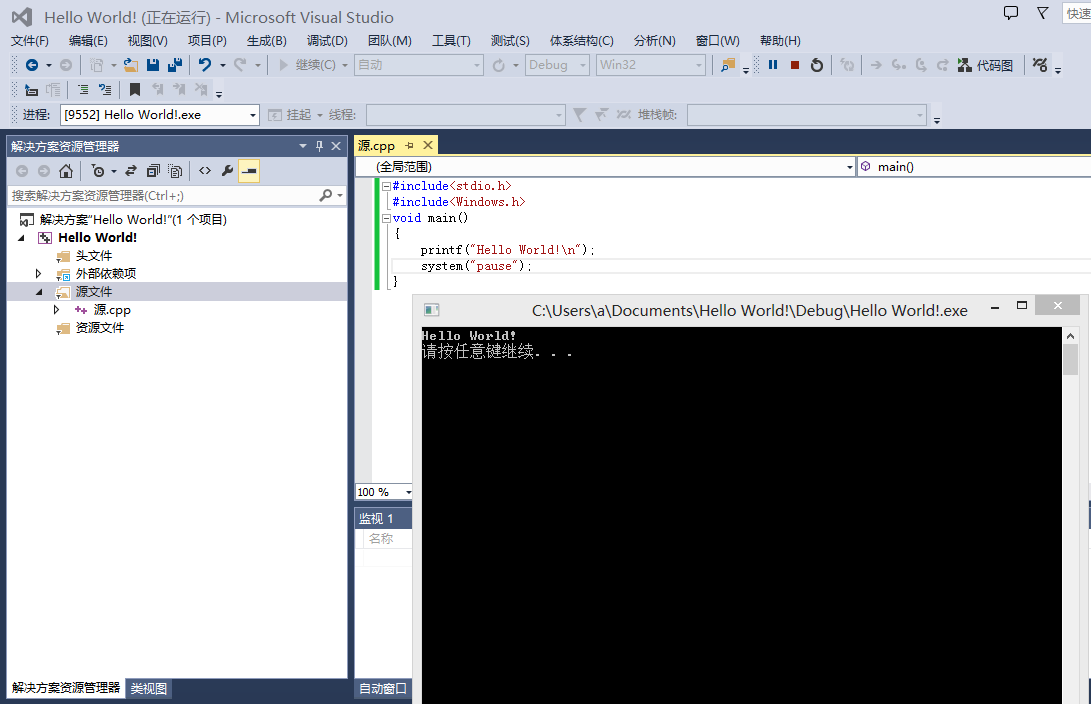Pin the 源.cpp editor tab
The width and height of the screenshot is (1091, 704).
(x=410, y=145)
